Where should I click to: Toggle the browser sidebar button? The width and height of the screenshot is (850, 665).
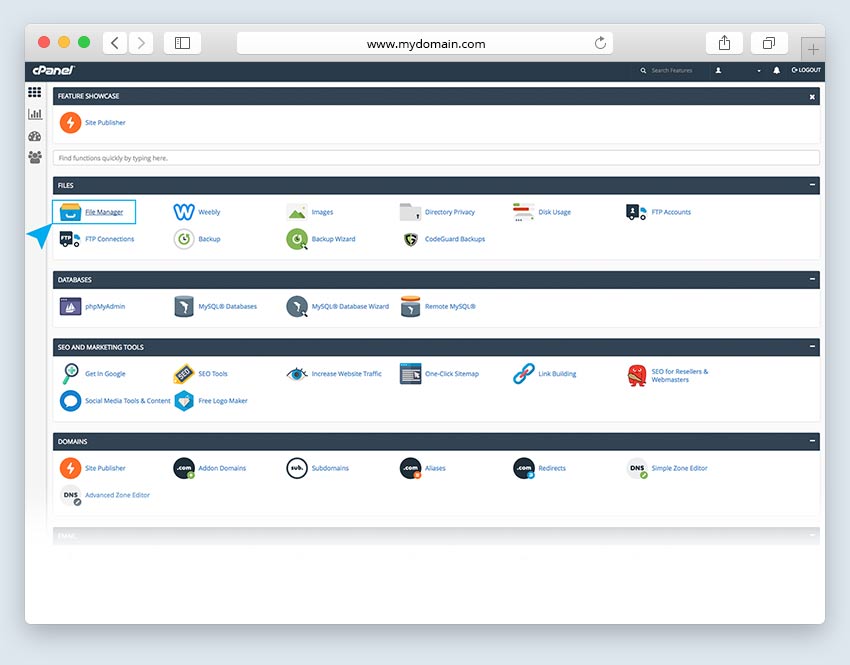pos(182,43)
